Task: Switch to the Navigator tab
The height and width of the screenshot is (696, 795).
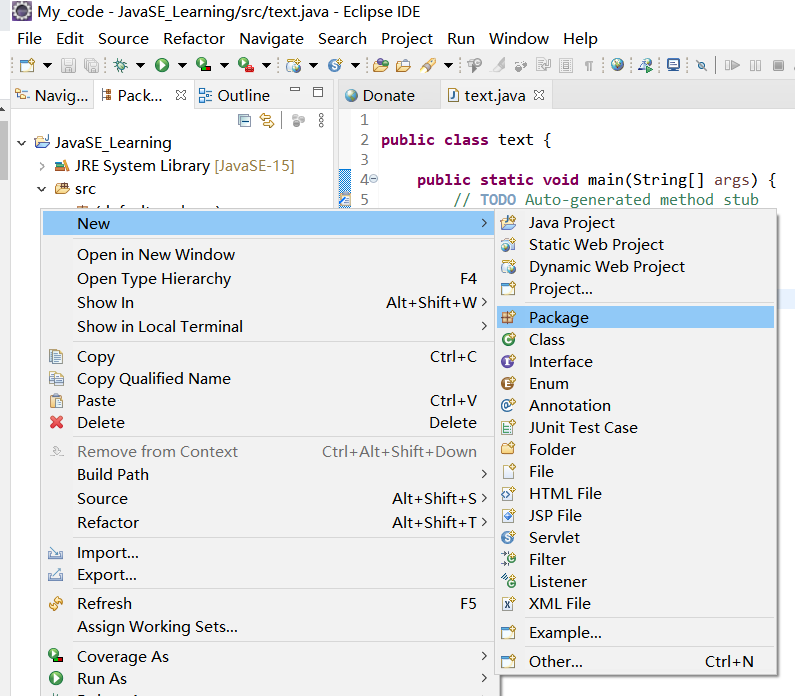Action: coord(51,95)
